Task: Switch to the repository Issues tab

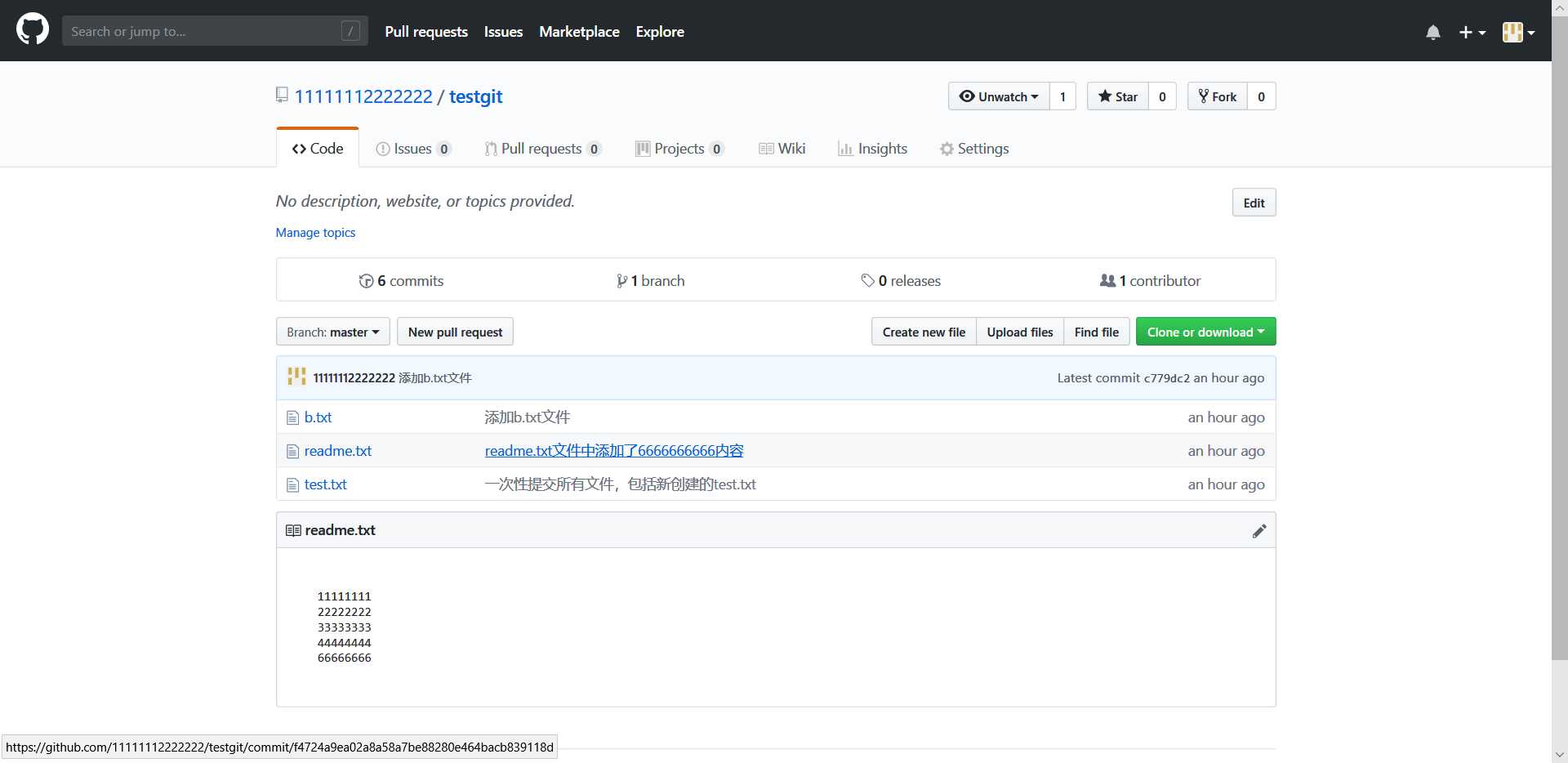Action: point(413,149)
